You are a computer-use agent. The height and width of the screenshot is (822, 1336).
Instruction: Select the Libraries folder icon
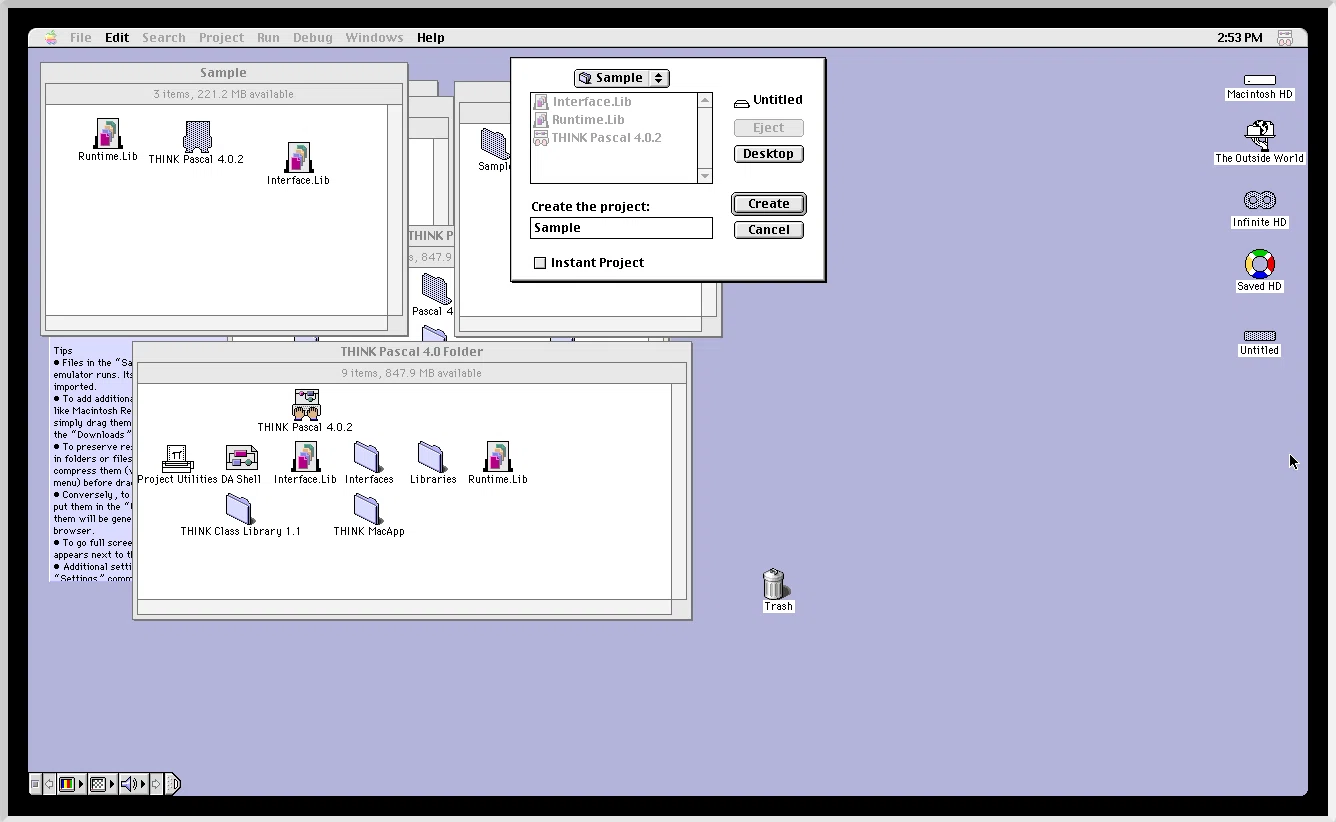(x=432, y=458)
